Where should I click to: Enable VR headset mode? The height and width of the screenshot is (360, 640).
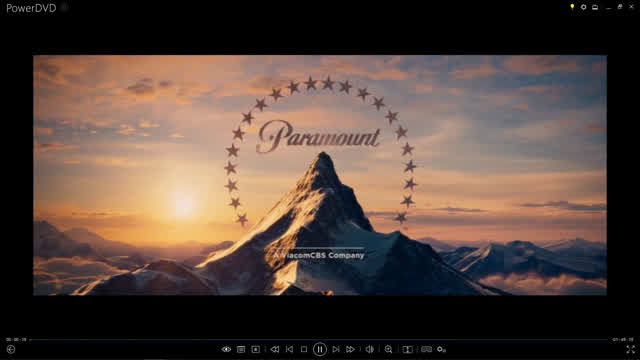(x=426, y=349)
